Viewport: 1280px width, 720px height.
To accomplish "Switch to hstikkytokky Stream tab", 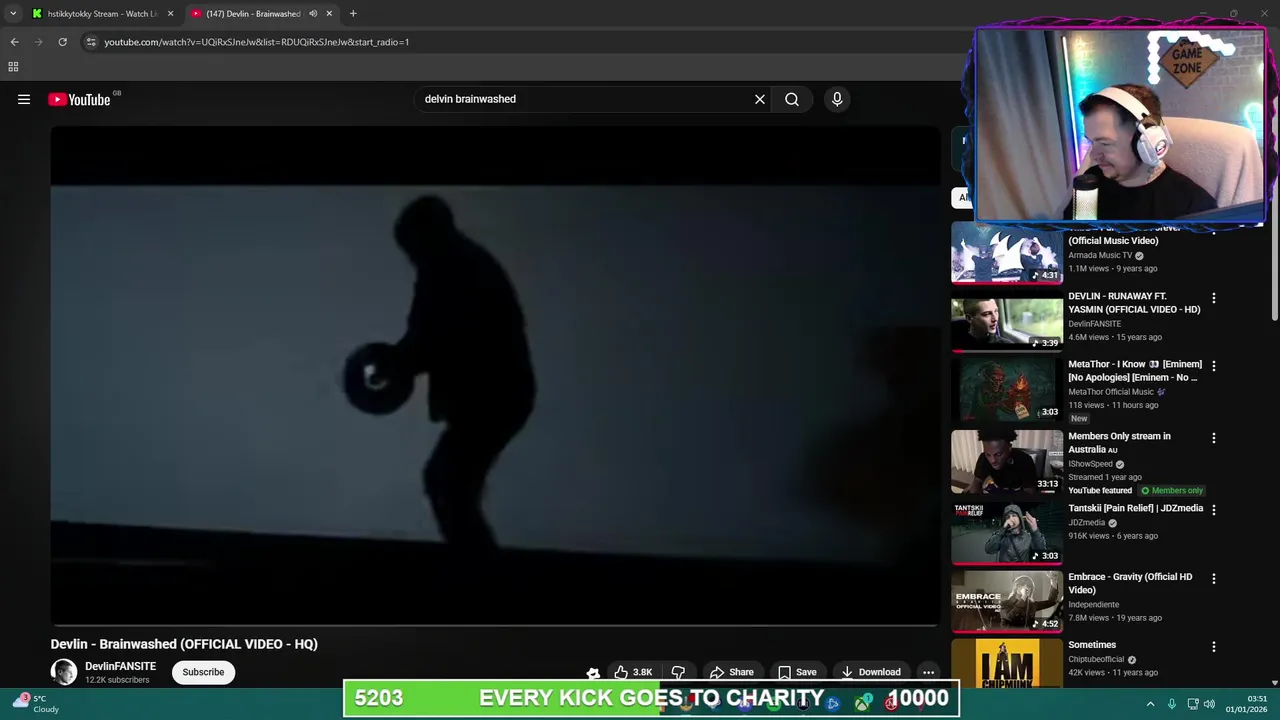I will [x=103, y=14].
